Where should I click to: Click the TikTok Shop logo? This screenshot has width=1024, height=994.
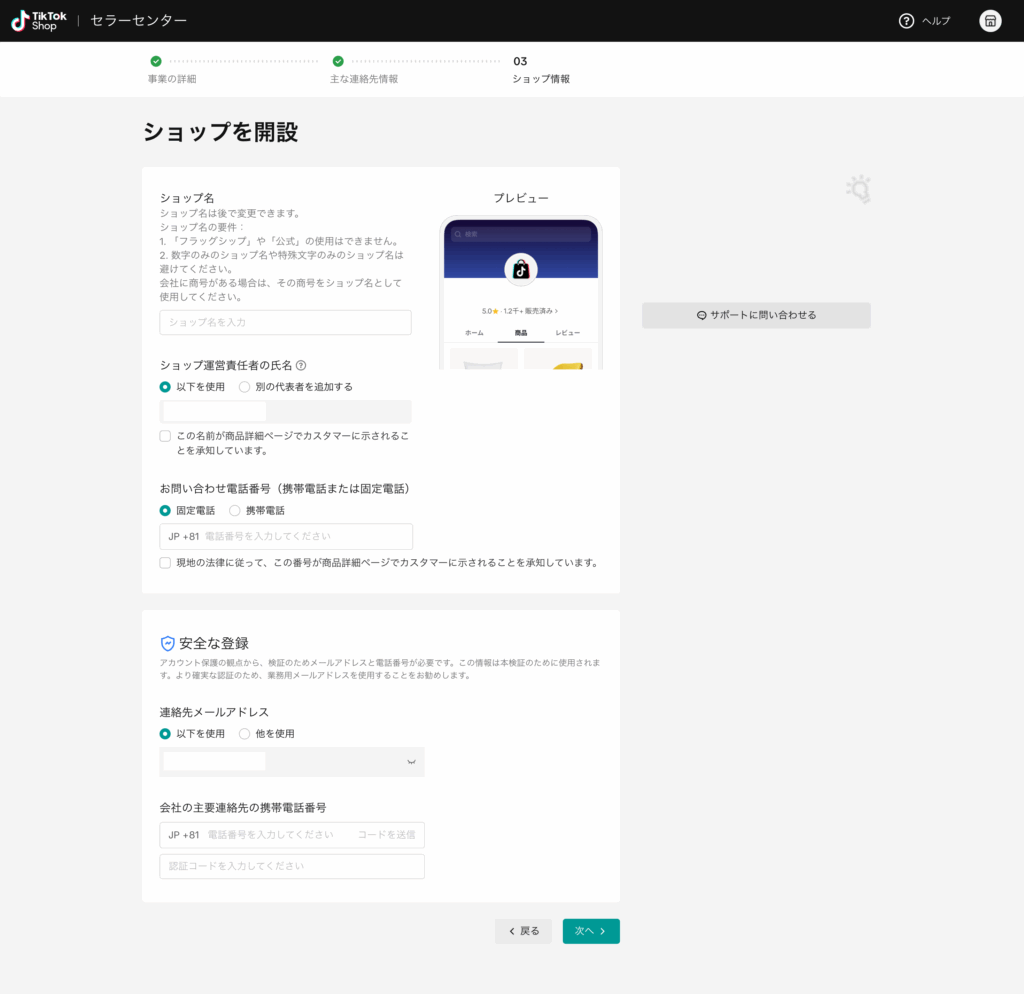tap(40, 21)
